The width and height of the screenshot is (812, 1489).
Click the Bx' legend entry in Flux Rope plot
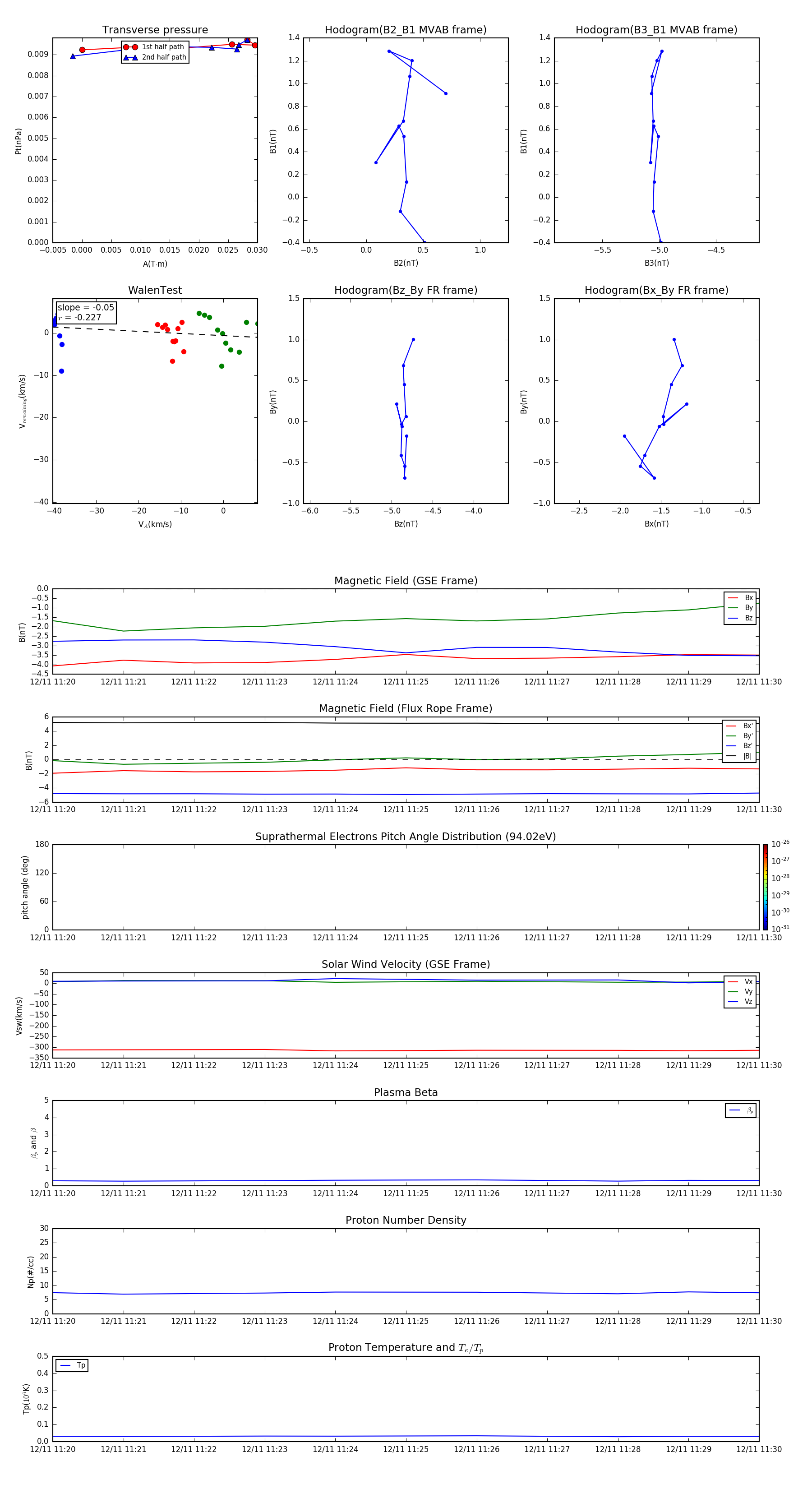click(739, 726)
